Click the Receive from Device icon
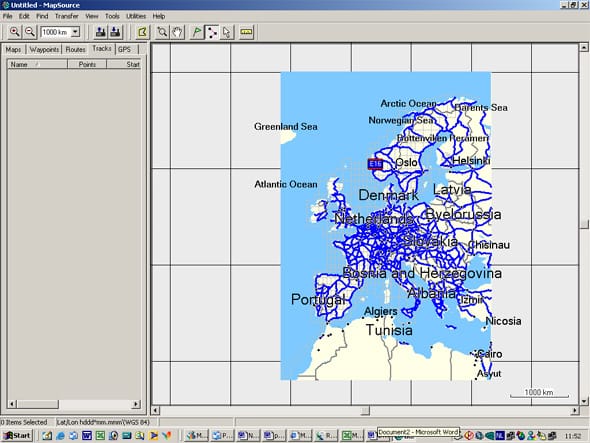This screenshot has height=443, width=590. 116,32
